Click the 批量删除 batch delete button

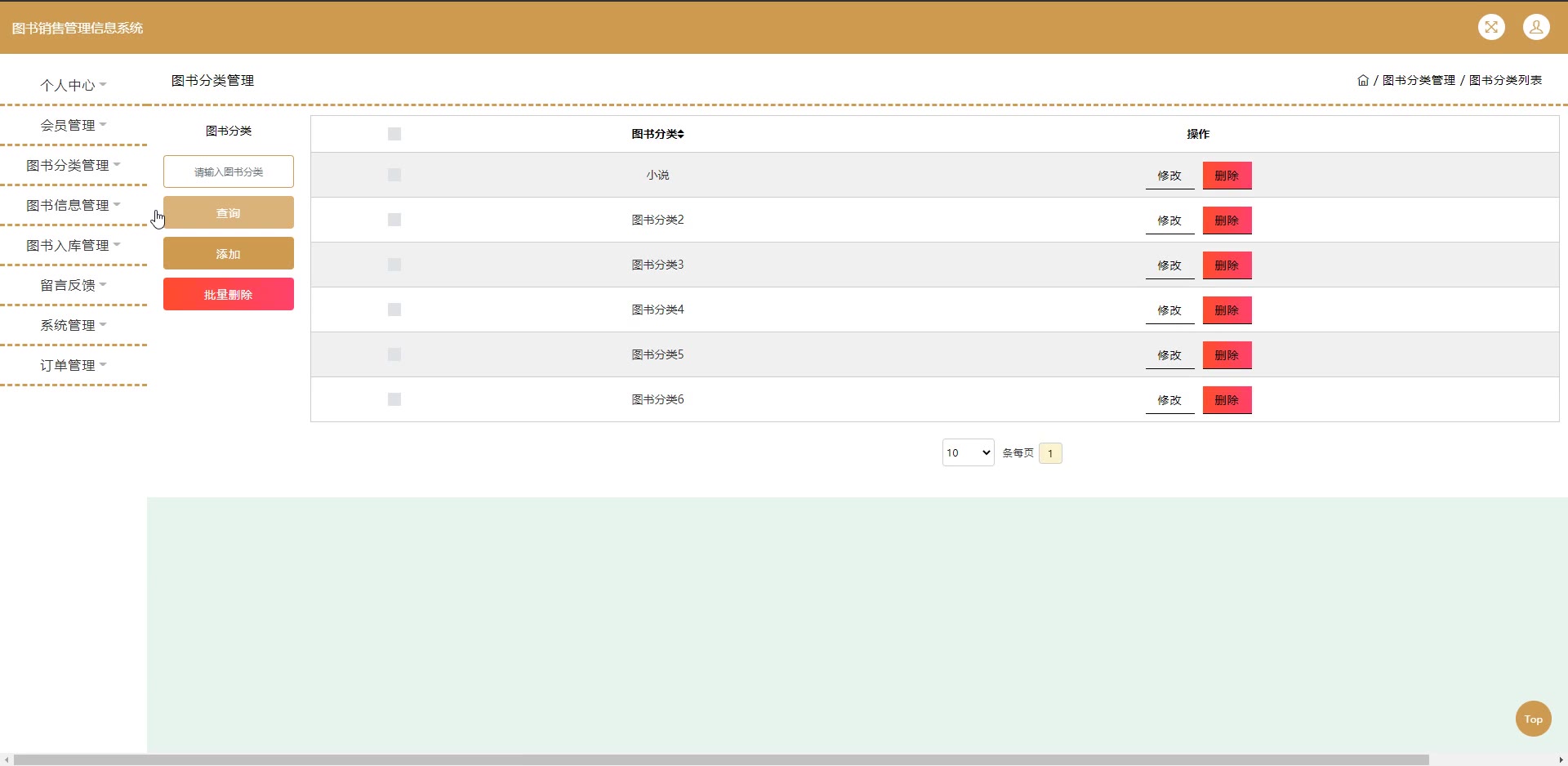(229, 294)
